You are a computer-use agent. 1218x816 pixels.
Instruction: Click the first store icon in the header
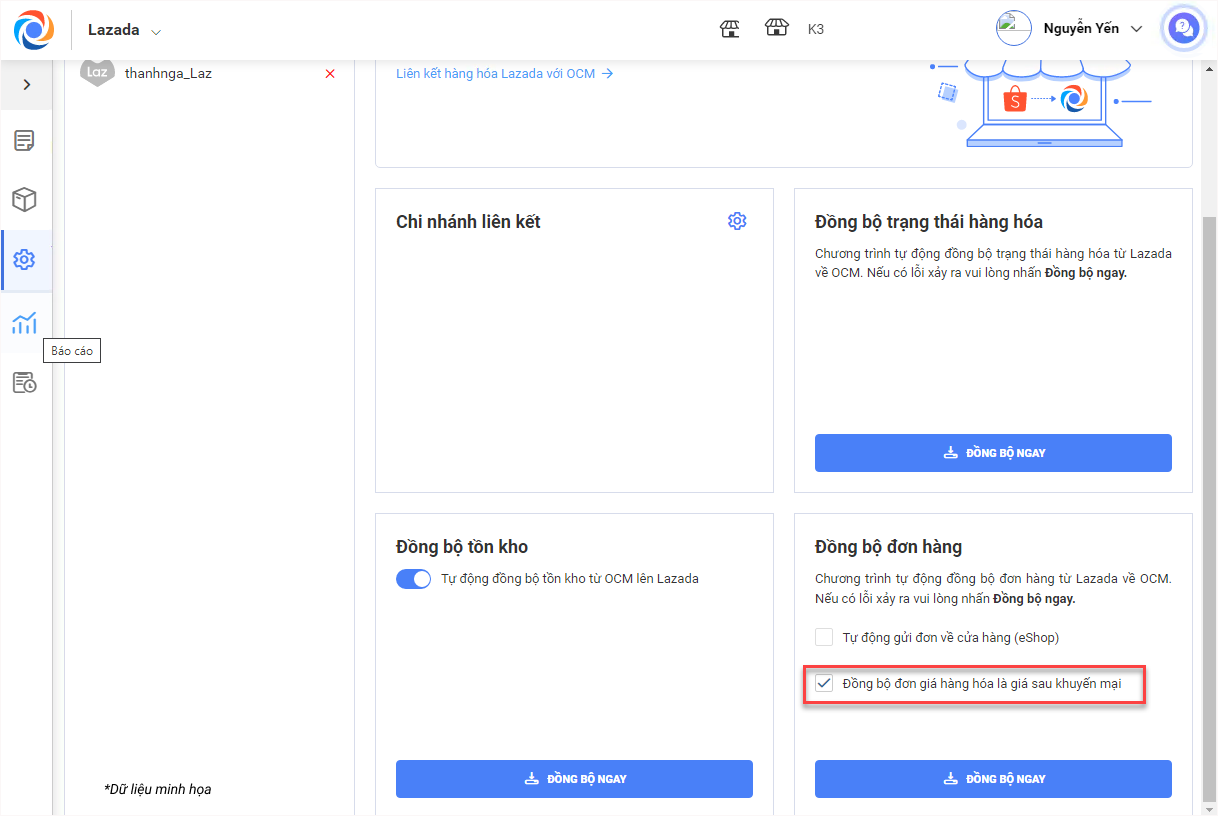[x=730, y=29]
